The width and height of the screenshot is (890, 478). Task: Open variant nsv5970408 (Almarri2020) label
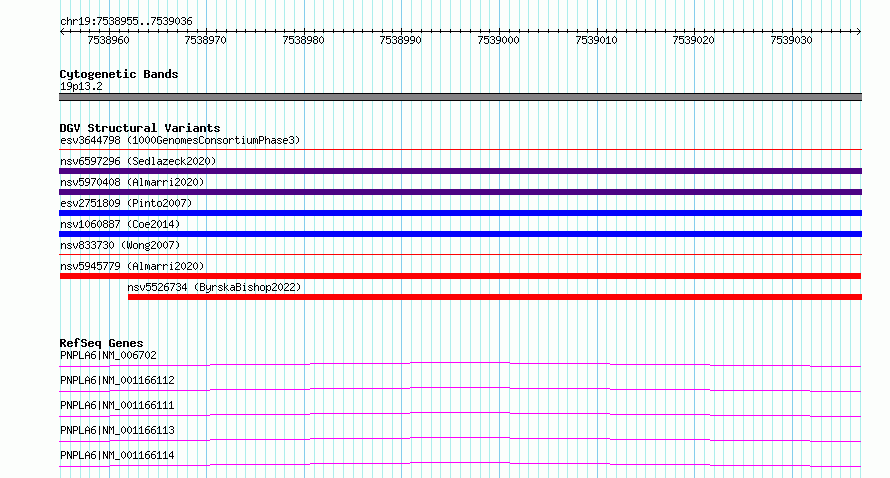point(132,182)
